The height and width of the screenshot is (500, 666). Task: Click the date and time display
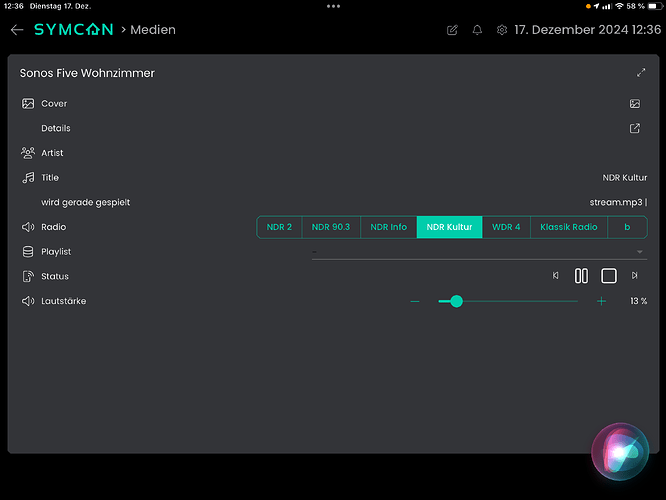[x=587, y=30]
